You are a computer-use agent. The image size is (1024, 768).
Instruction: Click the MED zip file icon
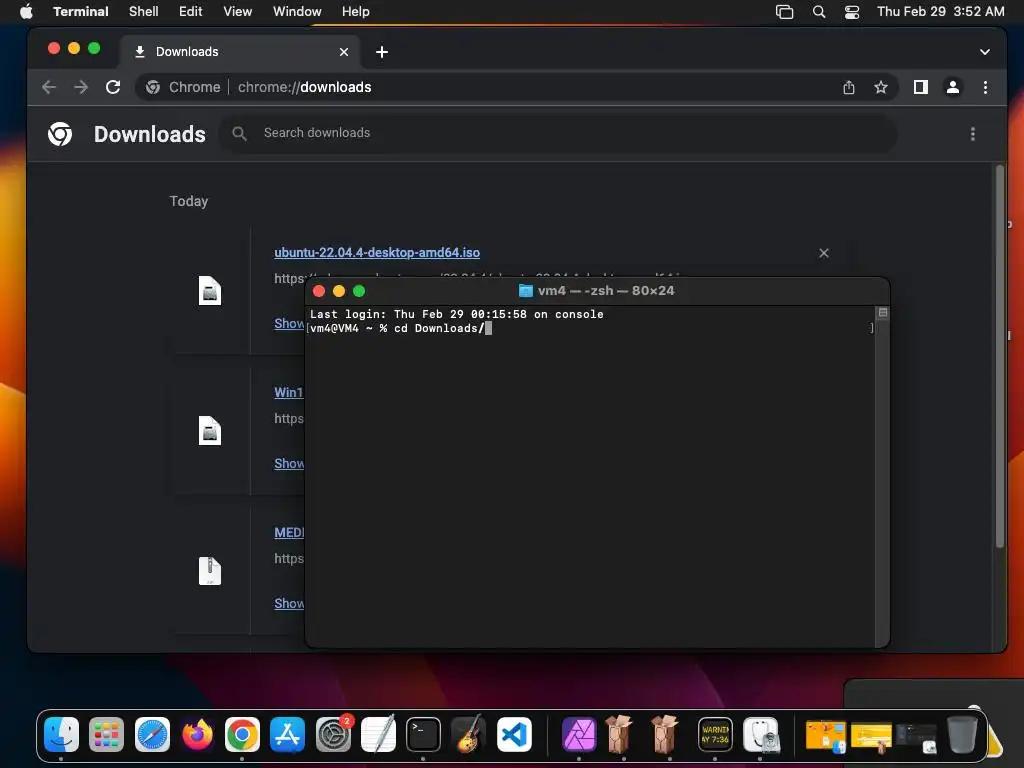tap(210, 571)
